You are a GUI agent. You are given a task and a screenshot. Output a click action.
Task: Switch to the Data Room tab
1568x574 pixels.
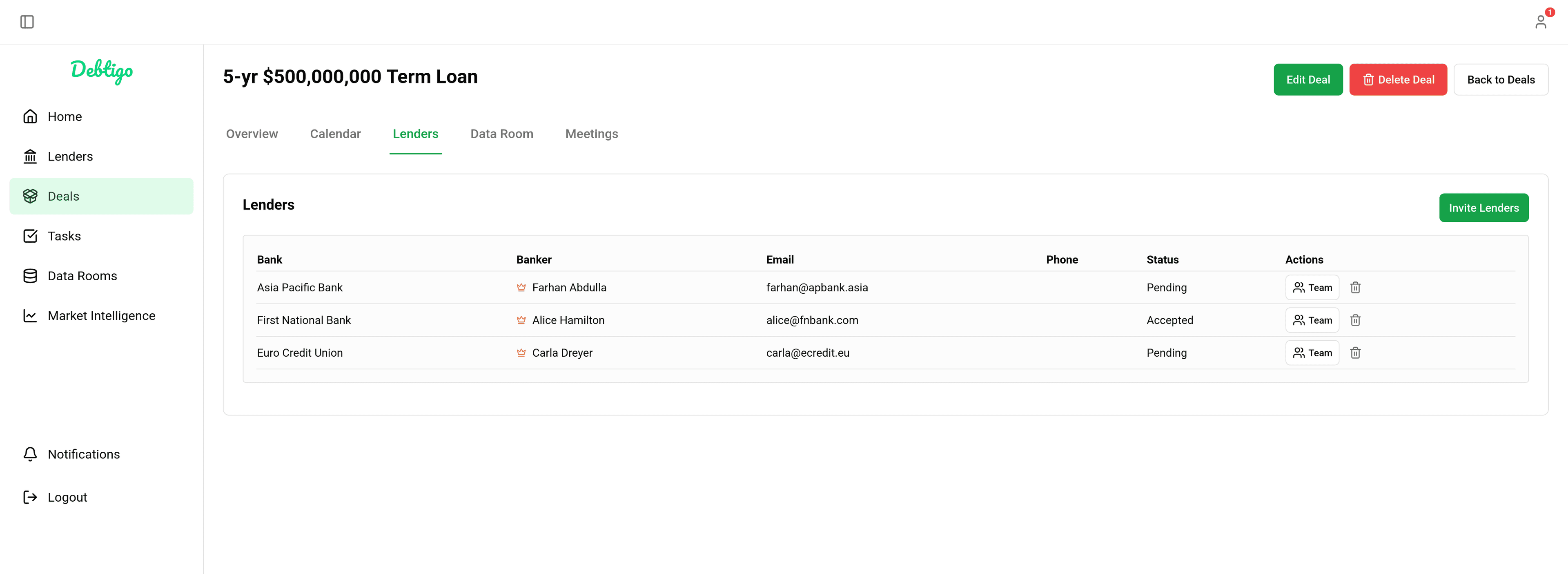point(501,134)
